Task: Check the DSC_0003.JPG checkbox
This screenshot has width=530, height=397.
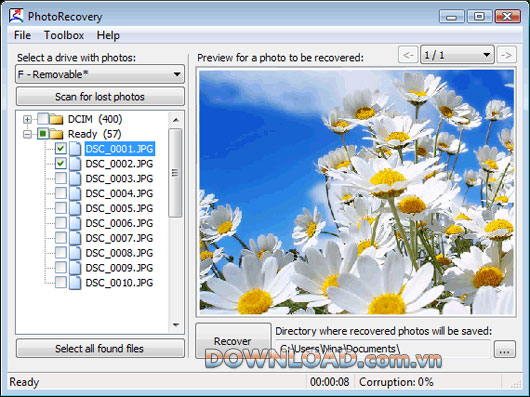Action: (x=61, y=178)
